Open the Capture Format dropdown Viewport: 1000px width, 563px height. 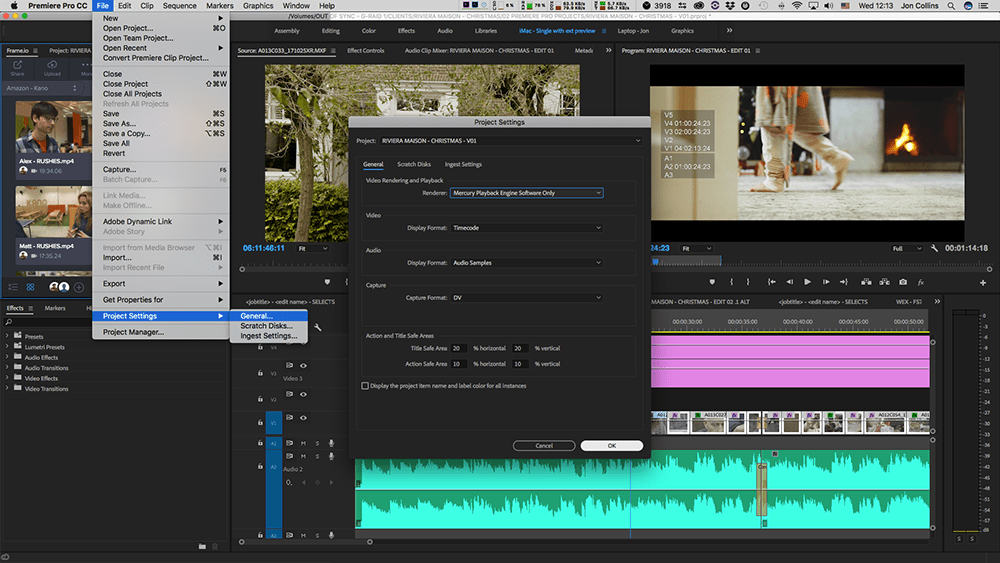[526, 298]
